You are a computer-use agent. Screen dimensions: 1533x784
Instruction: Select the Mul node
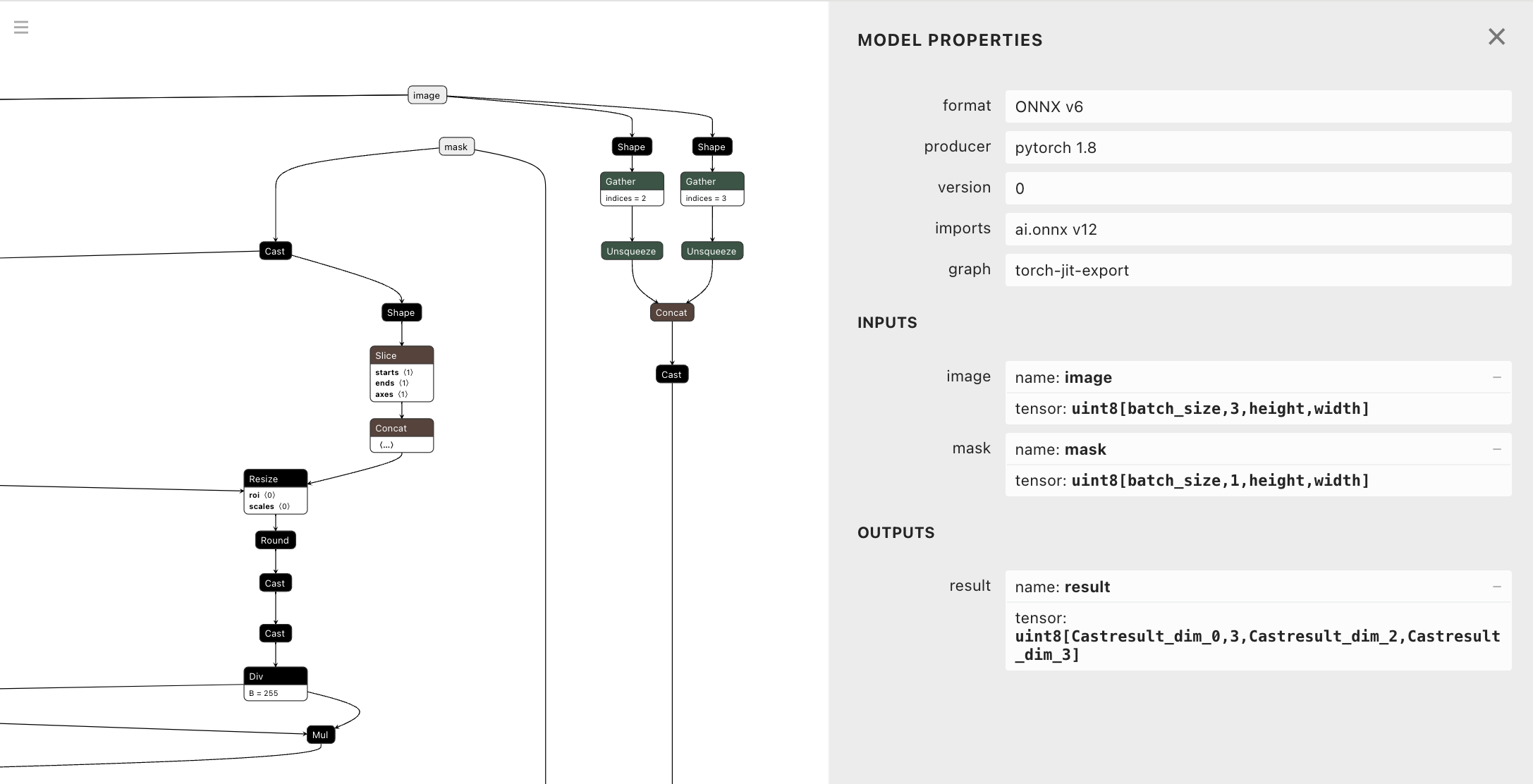(321, 735)
